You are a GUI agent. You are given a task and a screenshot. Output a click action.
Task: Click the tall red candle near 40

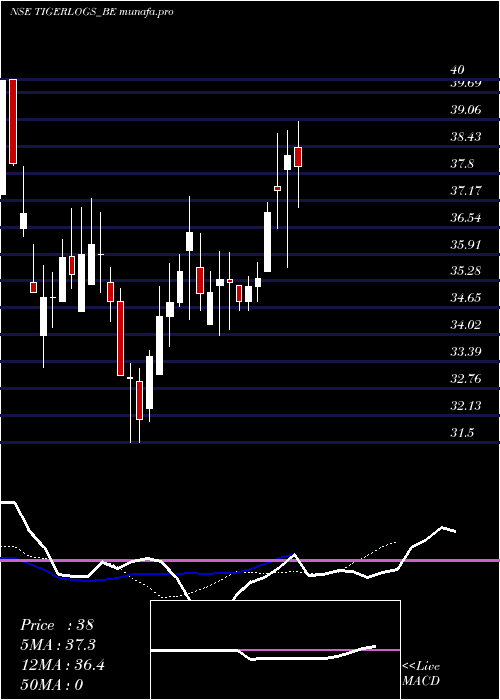click(13, 122)
